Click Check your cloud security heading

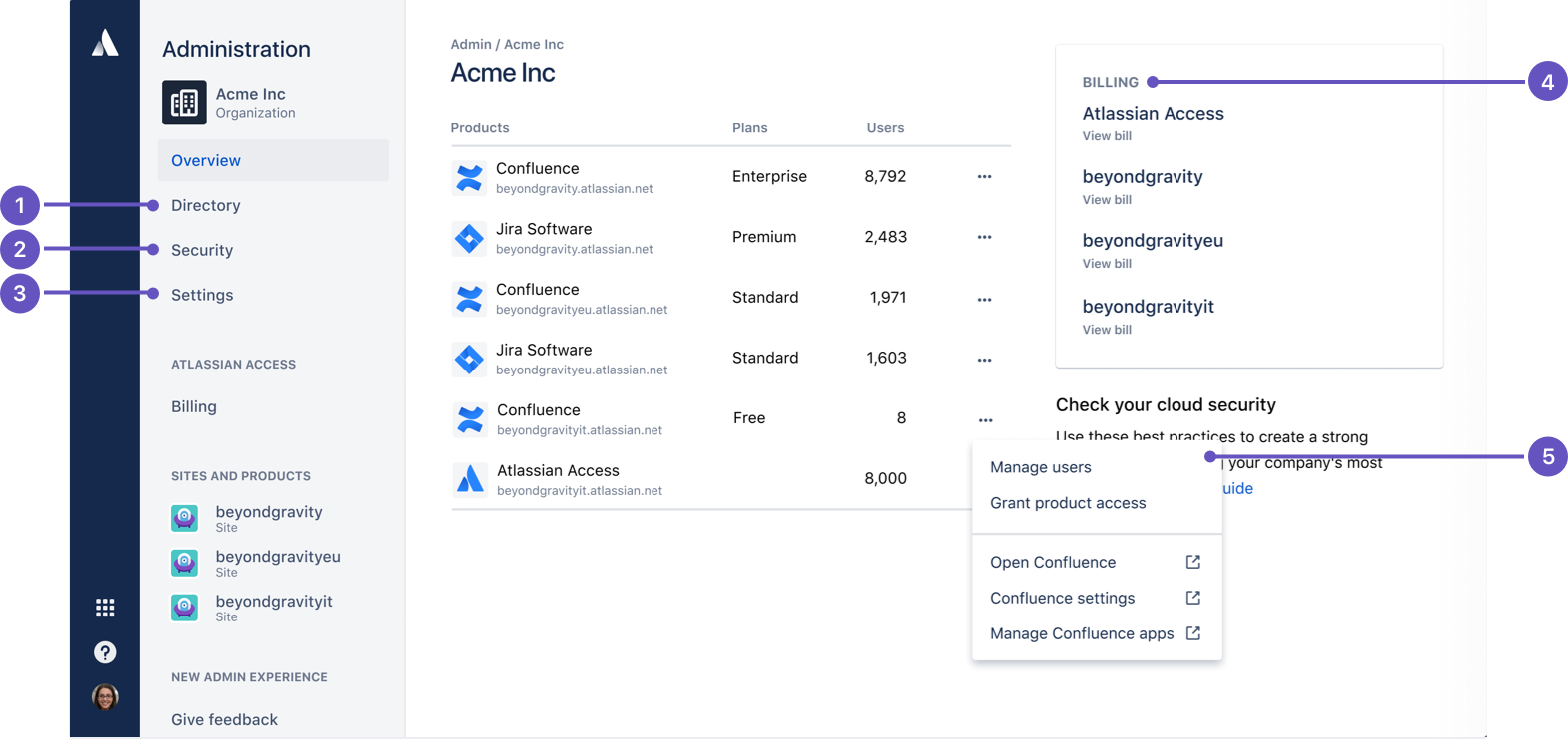pyautogui.click(x=1166, y=405)
